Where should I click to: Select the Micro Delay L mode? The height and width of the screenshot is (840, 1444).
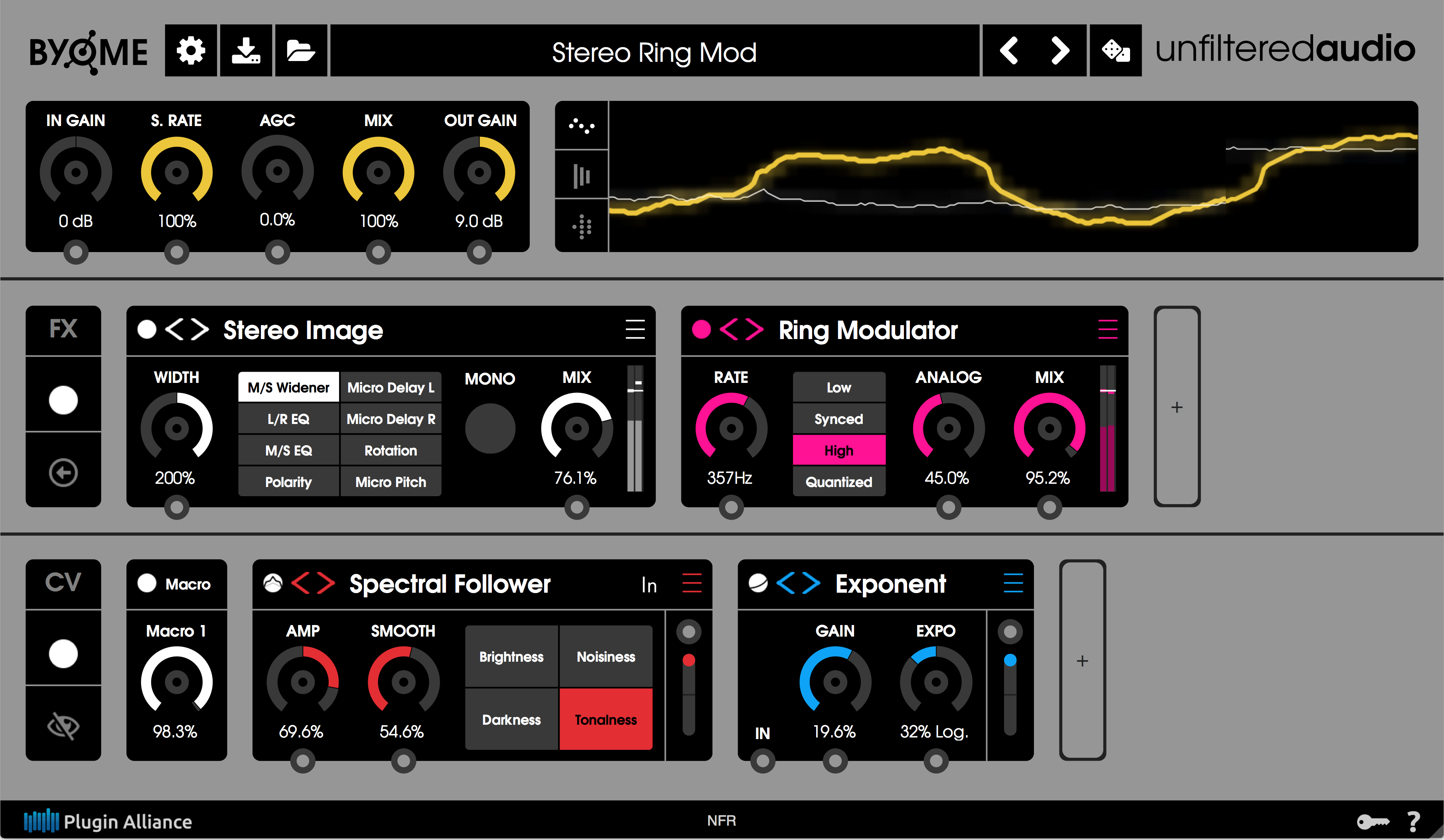click(x=391, y=387)
